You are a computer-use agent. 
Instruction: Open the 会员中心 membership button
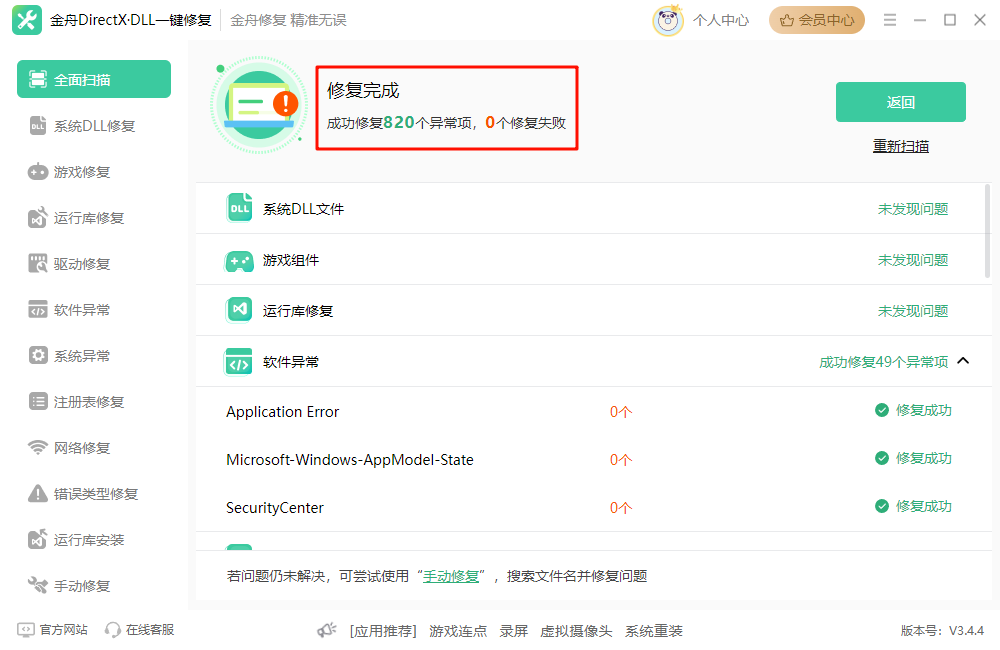pyautogui.click(x=816, y=19)
